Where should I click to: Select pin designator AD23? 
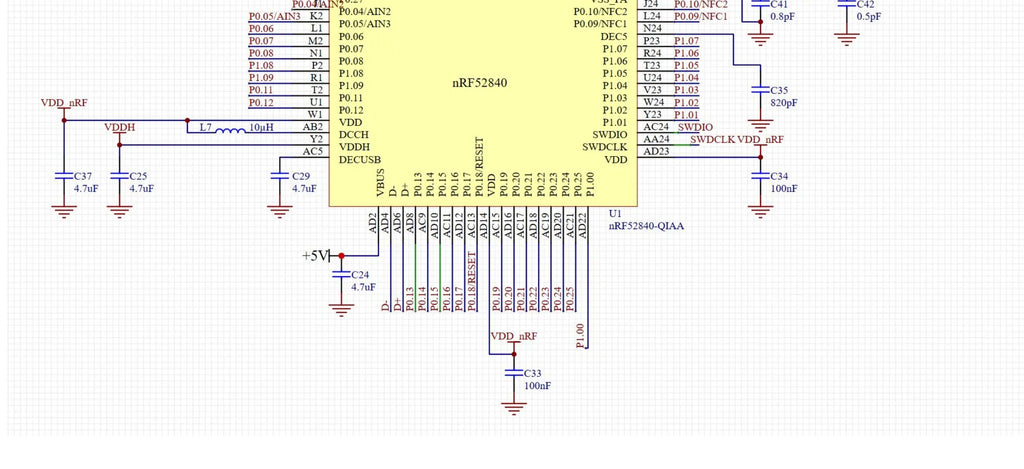tap(656, 152)
